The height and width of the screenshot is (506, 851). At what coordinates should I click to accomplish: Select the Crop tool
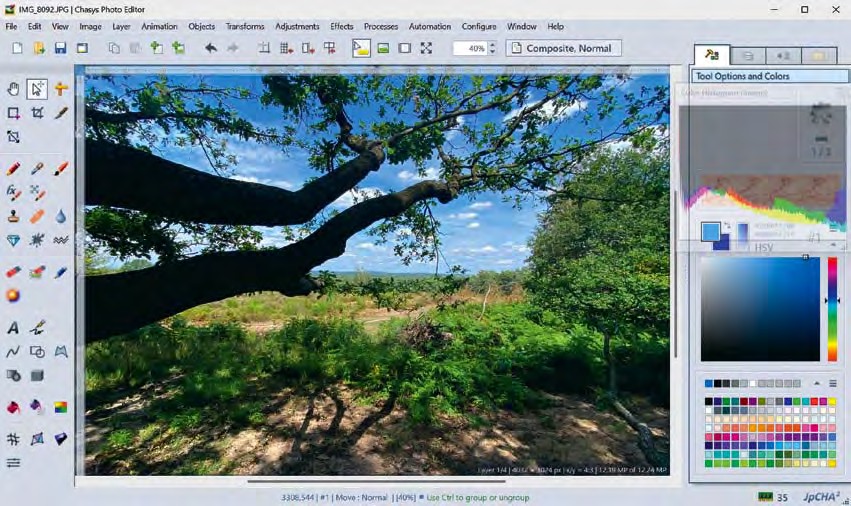click(37, 113)
